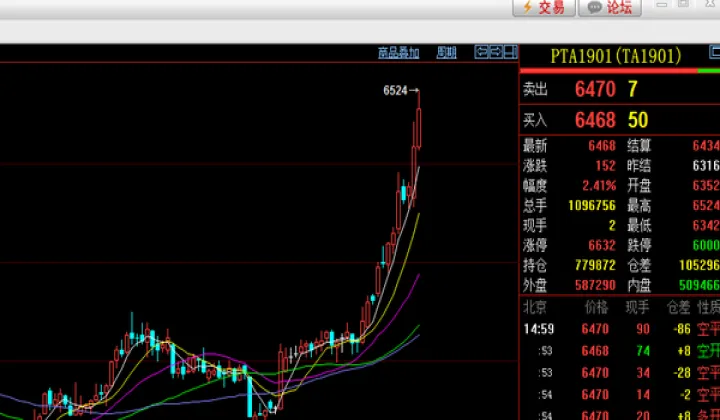Click the left-arrow chart navigation icon
720x420 pixels.
point(481,52)
